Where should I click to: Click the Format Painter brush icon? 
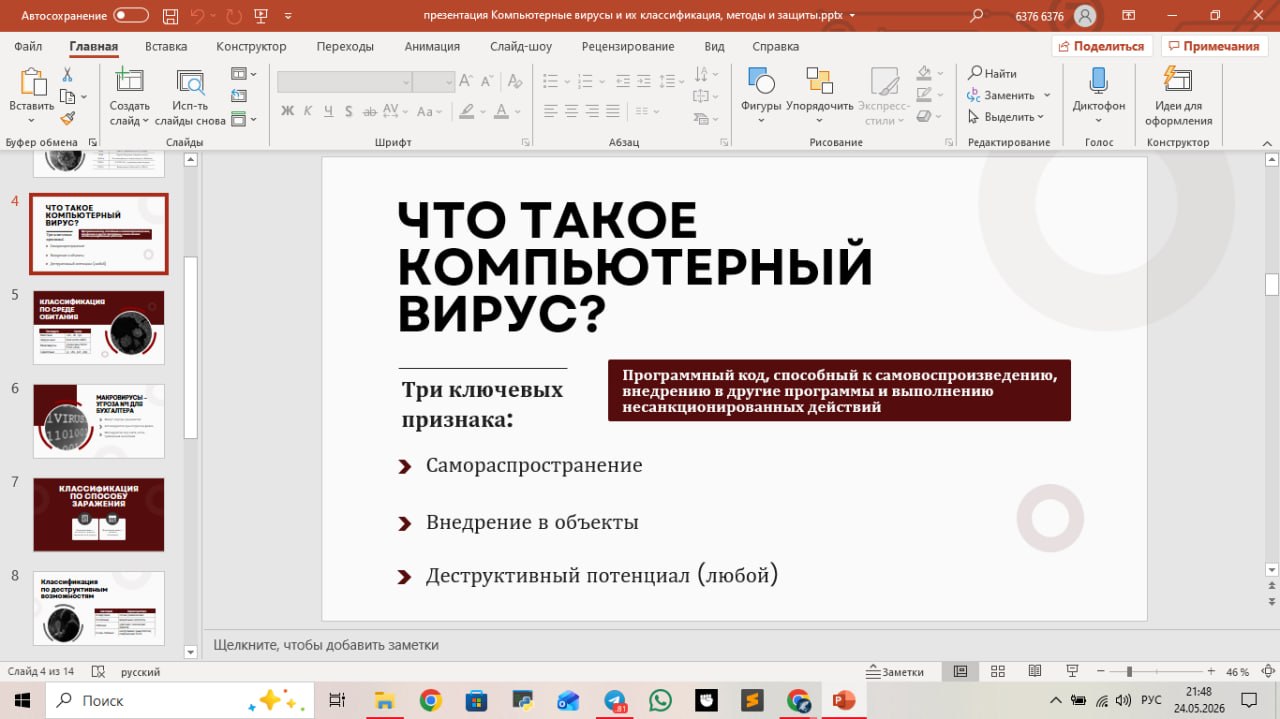coord(67,118)
